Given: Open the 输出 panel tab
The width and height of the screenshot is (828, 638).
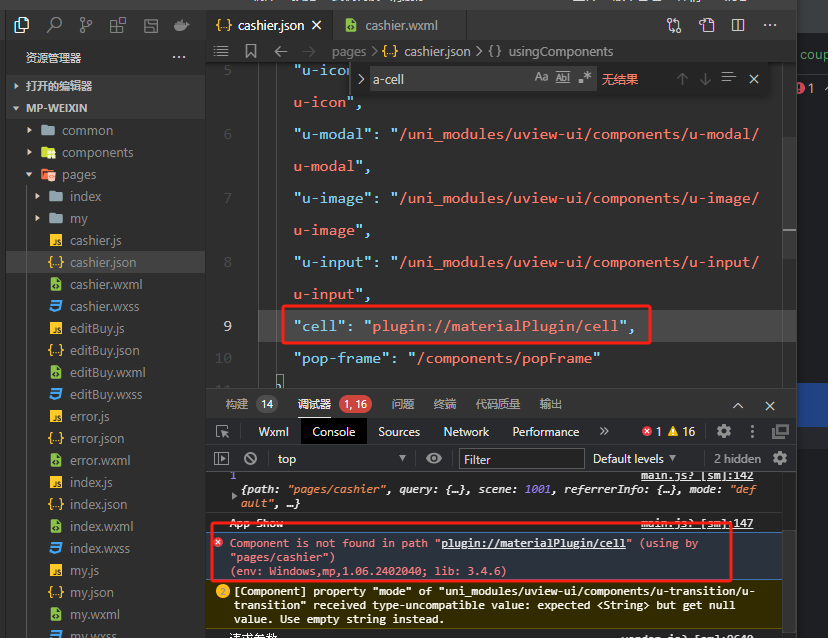Looking at the screenshot, I should tap(550, 404).
